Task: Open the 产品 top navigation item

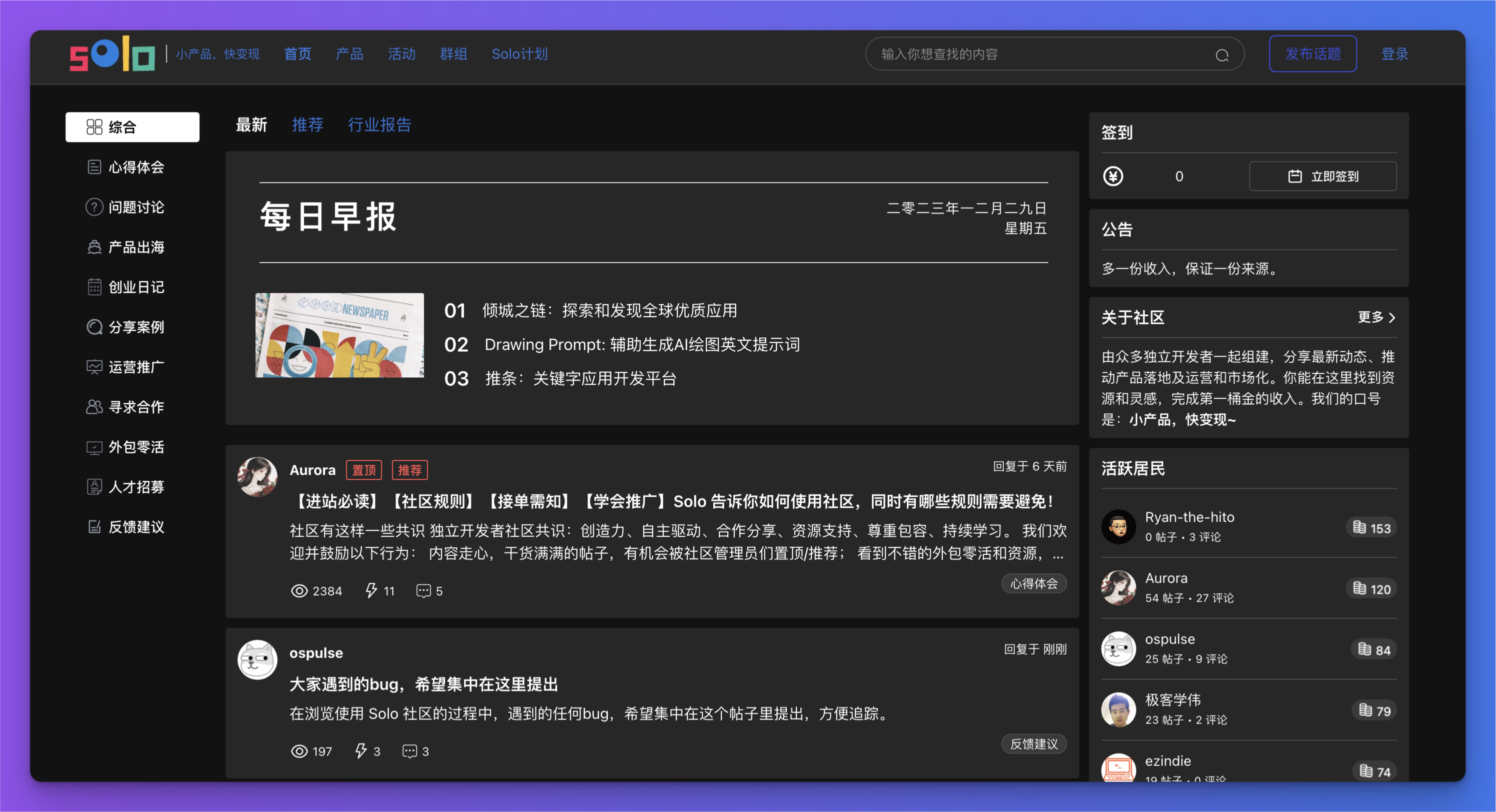Action: (349, 54)
